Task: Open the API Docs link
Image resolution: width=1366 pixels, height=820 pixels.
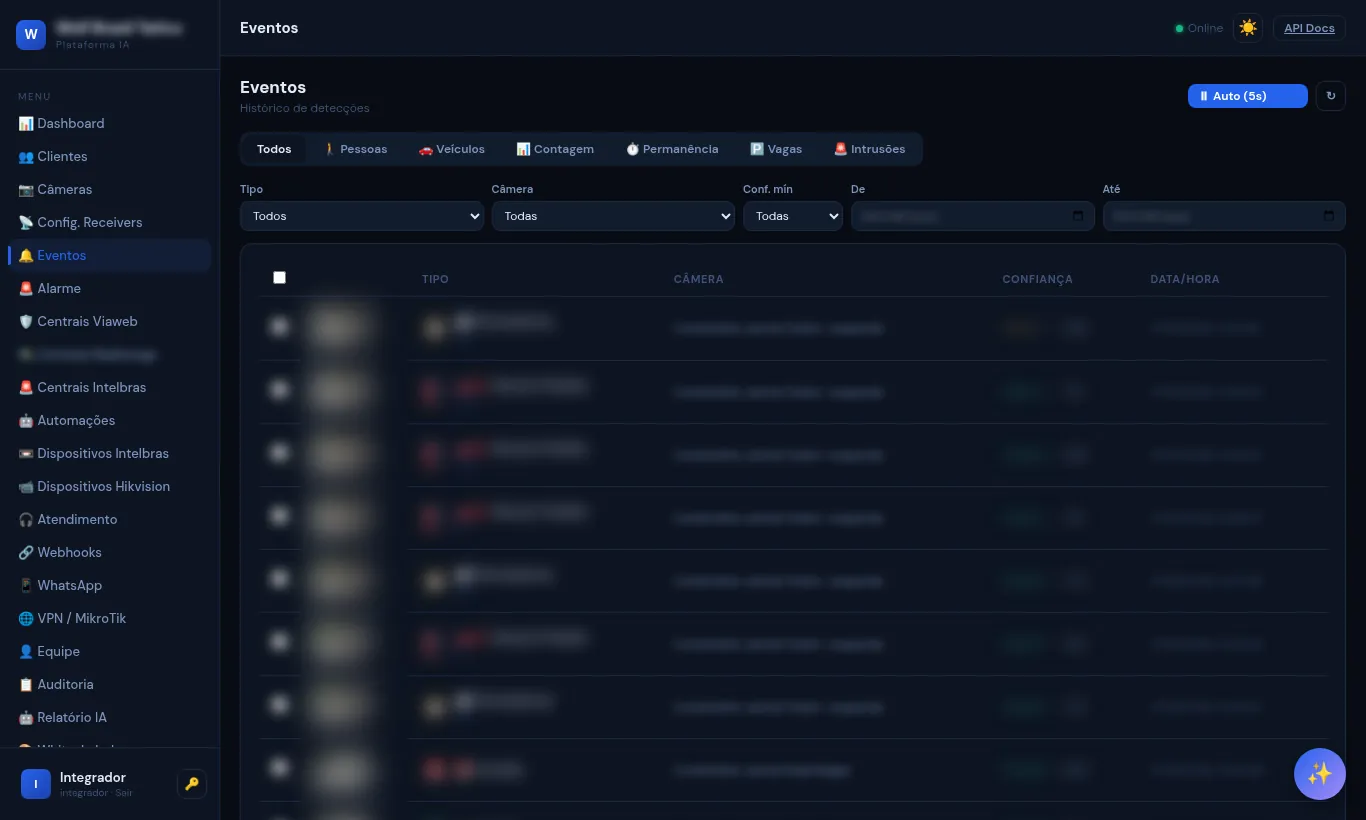Action: pyautogui.click(x=1309, y=28)
